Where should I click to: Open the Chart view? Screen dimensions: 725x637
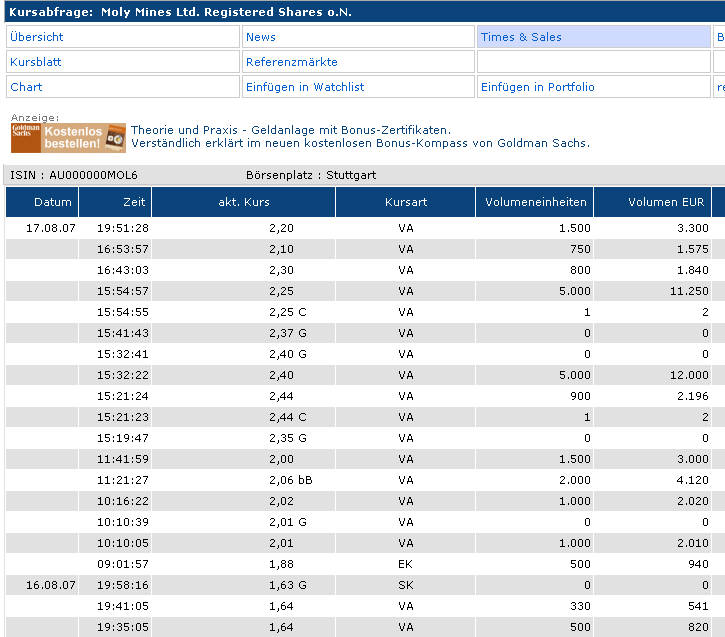(x=26, y=87)
